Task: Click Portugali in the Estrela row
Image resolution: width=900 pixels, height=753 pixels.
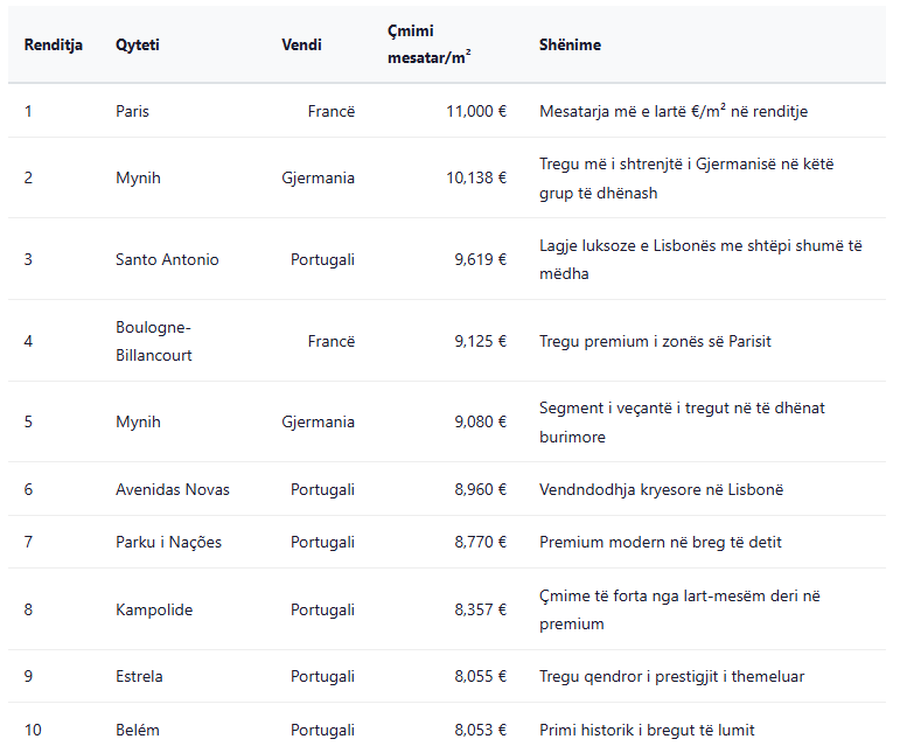Action: (x=323, y=676)
